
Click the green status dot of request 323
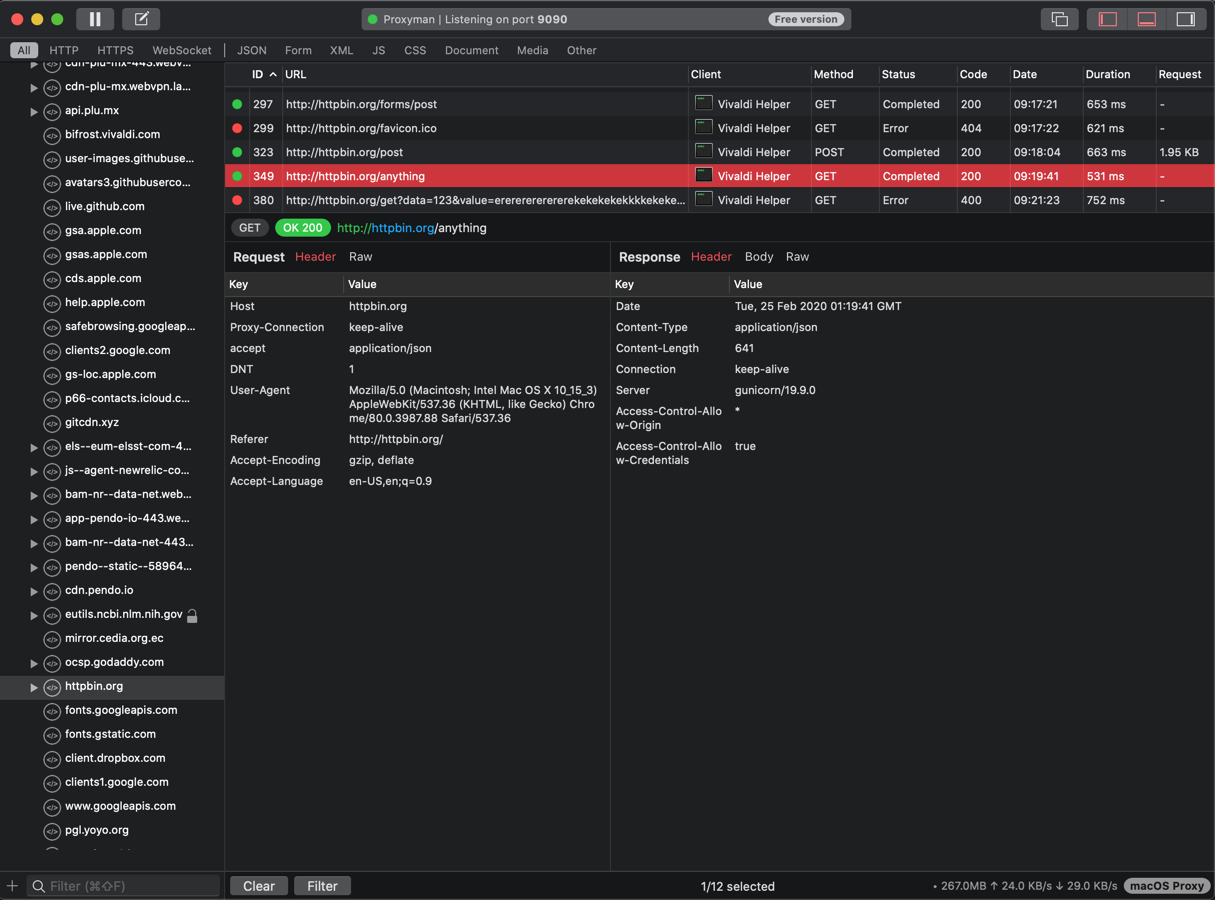point(237,152)
